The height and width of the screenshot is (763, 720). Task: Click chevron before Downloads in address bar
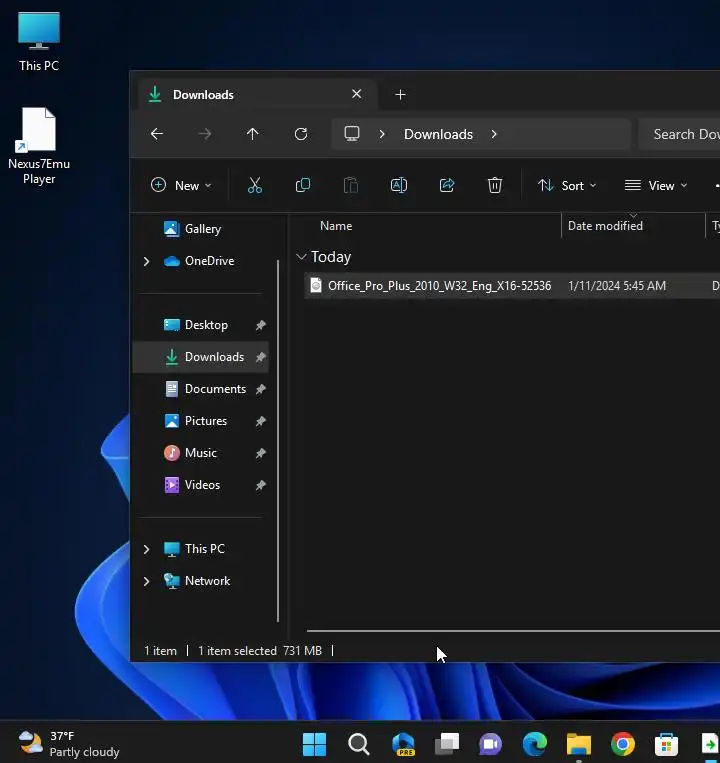click(x=382, y=134)
